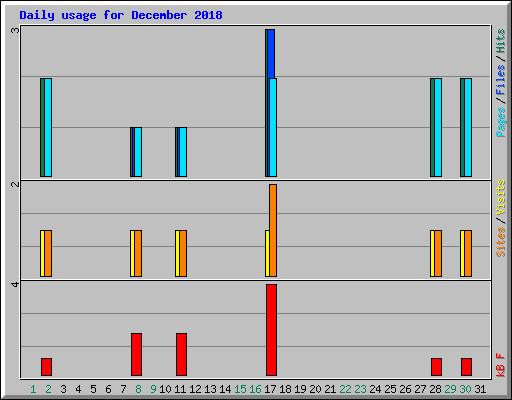Click the cyan Pages bar on day 11
The width and height of the screenshot is (512, 400).
183,152
